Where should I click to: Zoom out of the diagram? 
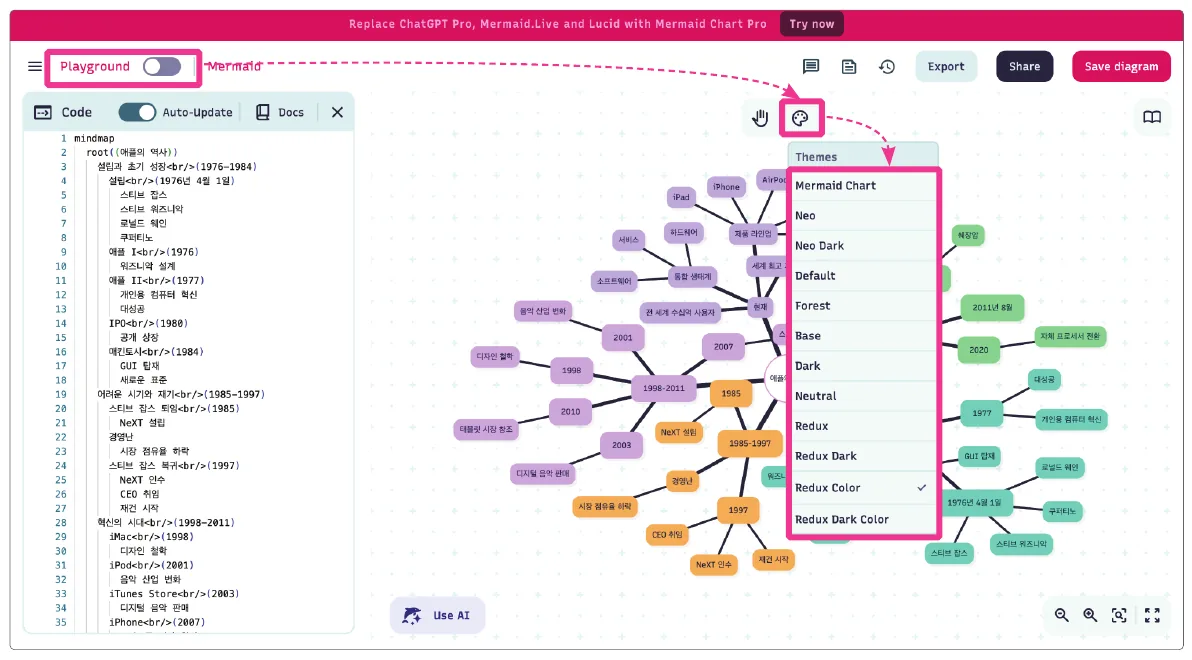click(x=1061, y=615)
